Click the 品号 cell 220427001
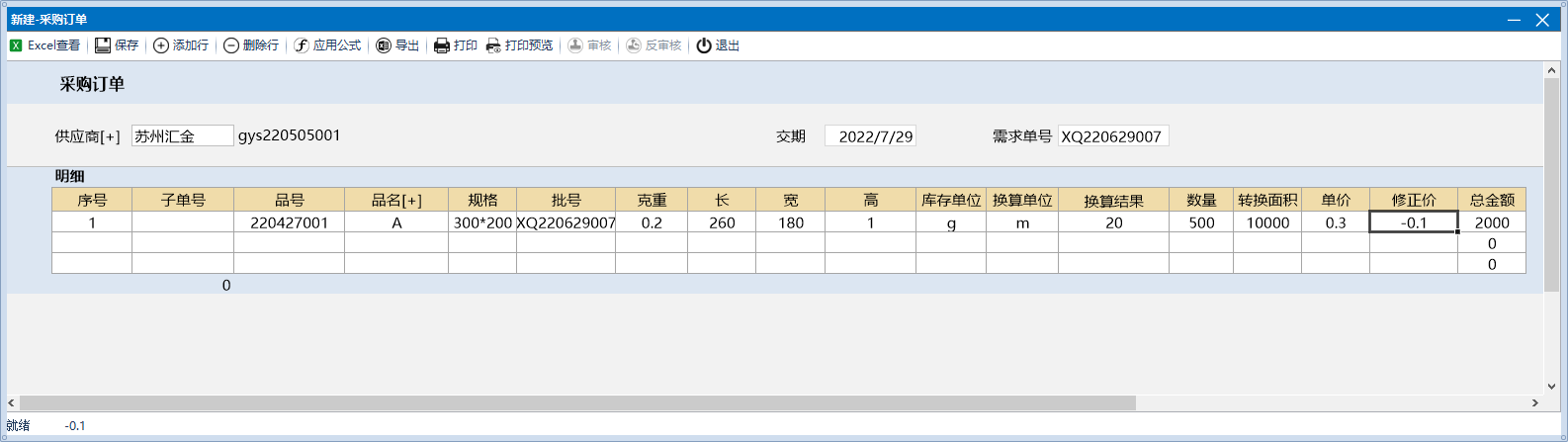The width and height of the screenshot is (1568, 442). click(x=289, y=222)
